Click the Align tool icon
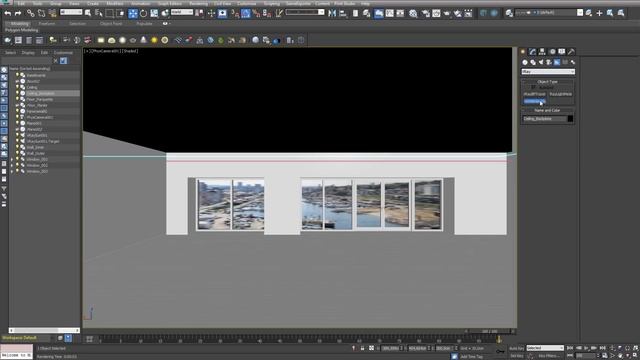Viewport: 640px width, 360px height. tap(343, 13)
